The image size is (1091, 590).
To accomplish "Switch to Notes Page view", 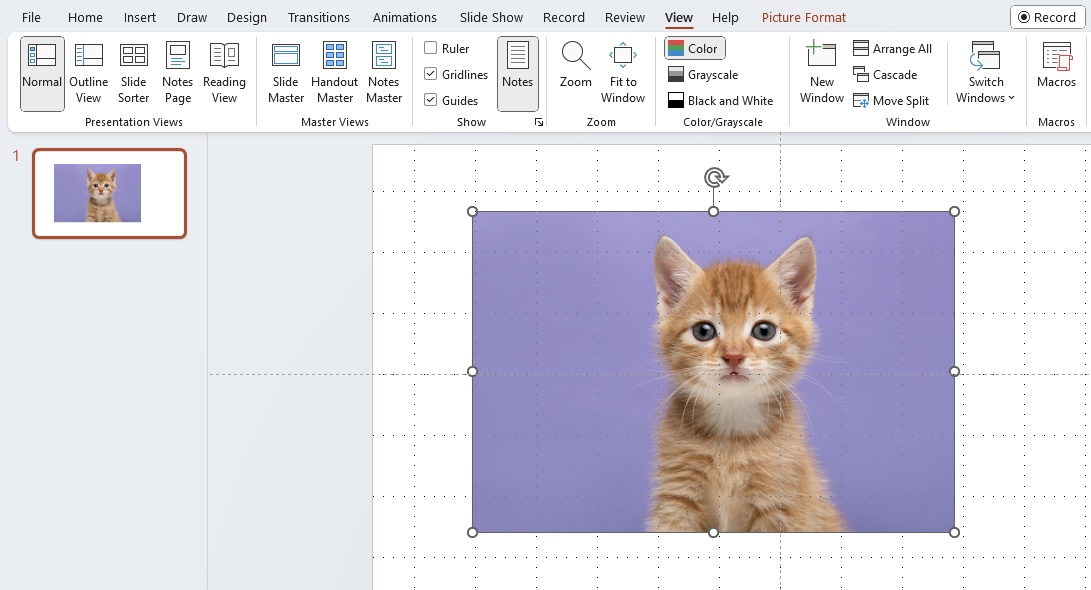I will tap(177, 74).
